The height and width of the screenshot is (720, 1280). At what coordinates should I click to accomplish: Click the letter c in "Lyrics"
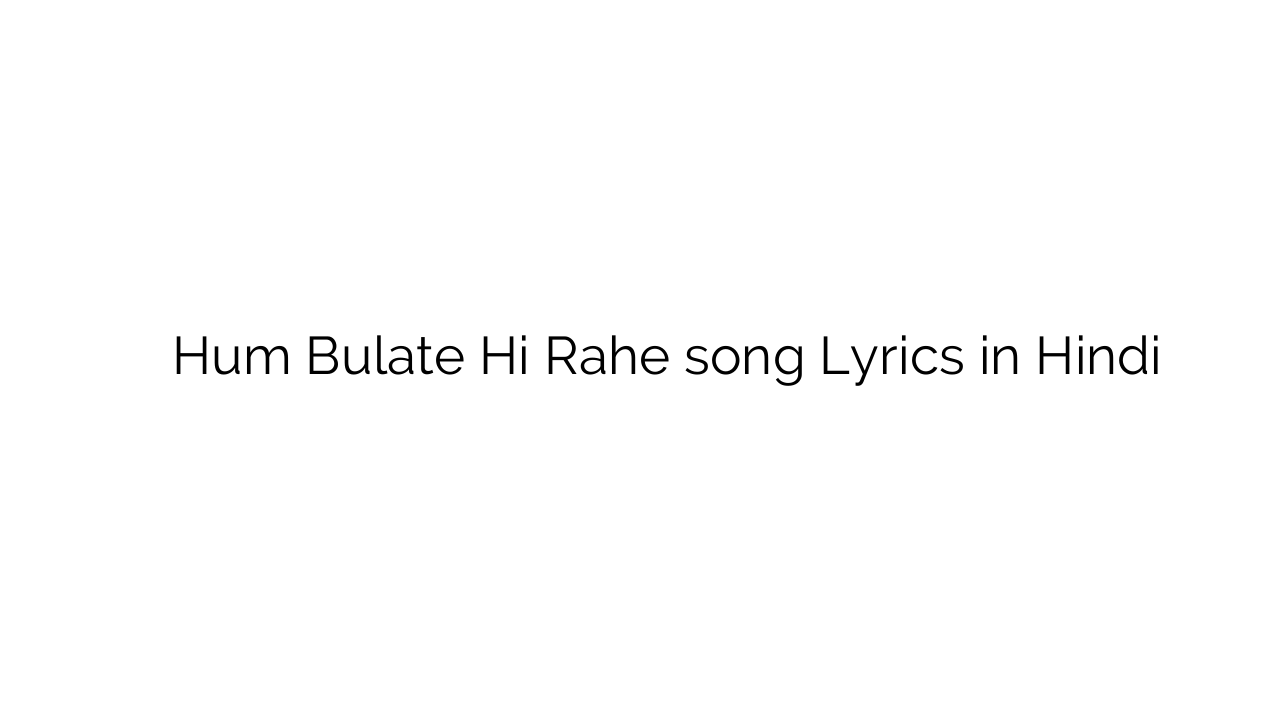click(926, 361)
